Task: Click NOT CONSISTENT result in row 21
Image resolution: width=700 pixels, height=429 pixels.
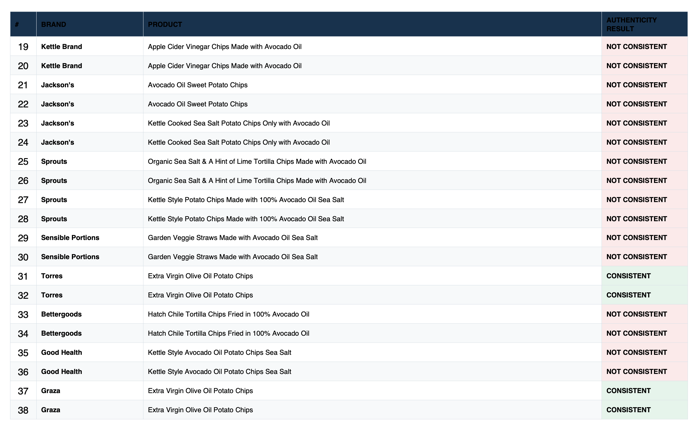Action: pos(636,85)
